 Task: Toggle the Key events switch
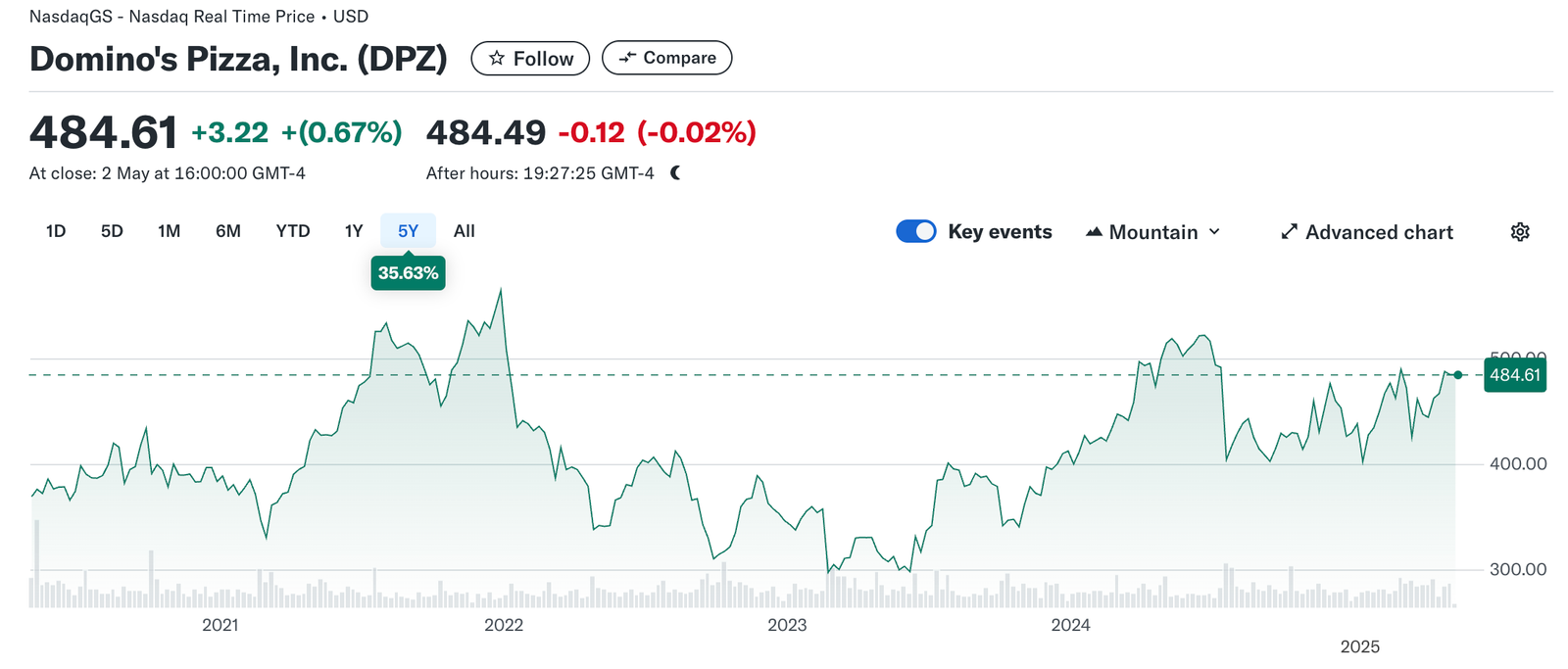[916, 231]
